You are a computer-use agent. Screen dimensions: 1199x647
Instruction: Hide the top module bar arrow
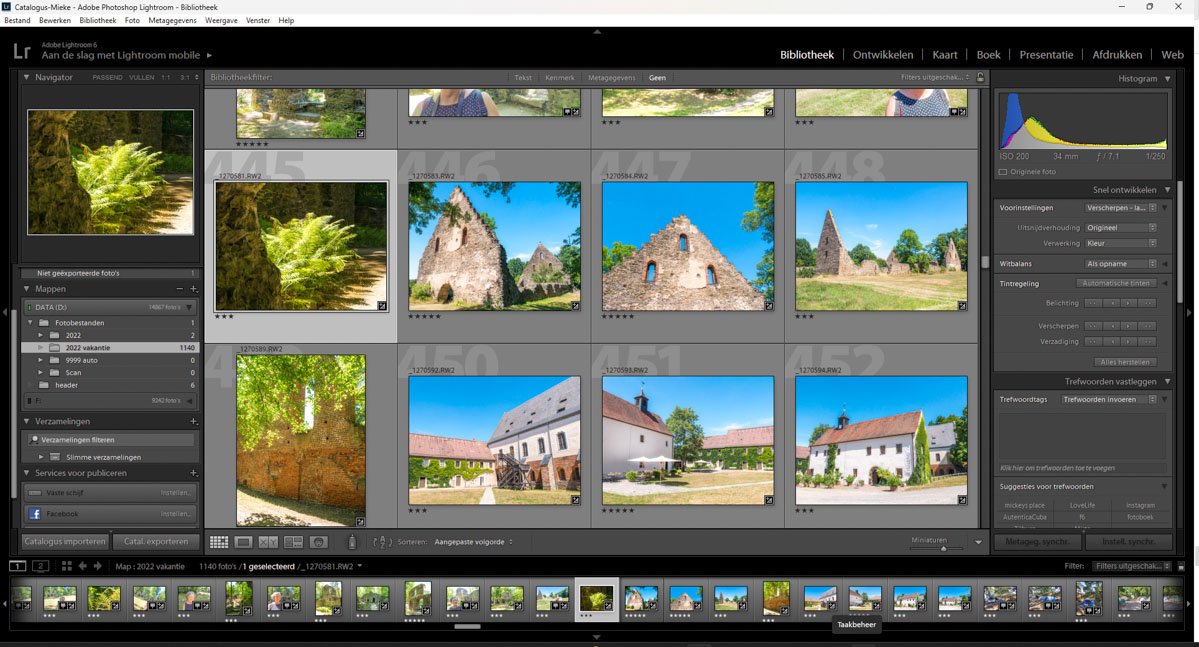597,32
